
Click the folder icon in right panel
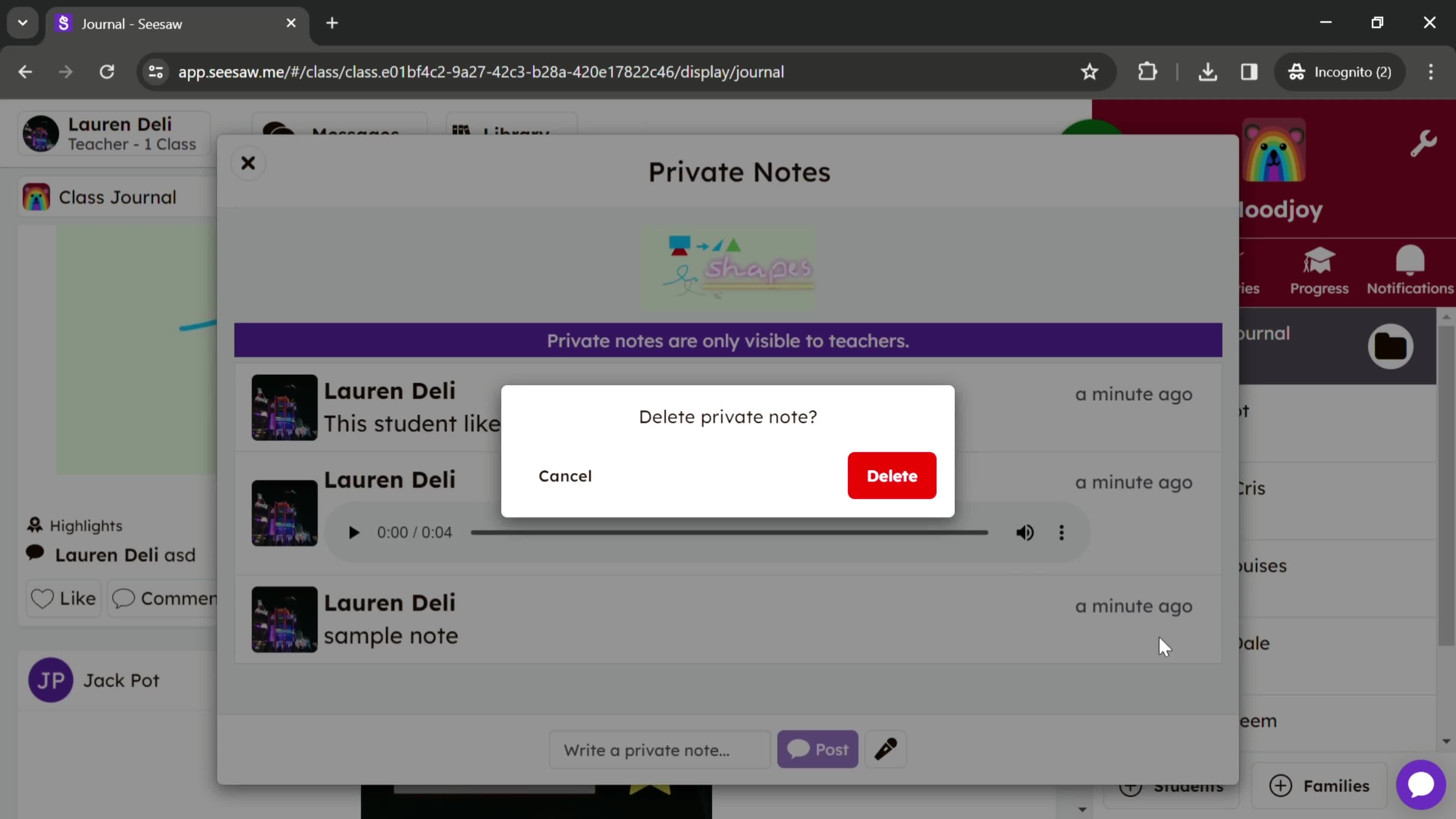tap(1391, 346)
